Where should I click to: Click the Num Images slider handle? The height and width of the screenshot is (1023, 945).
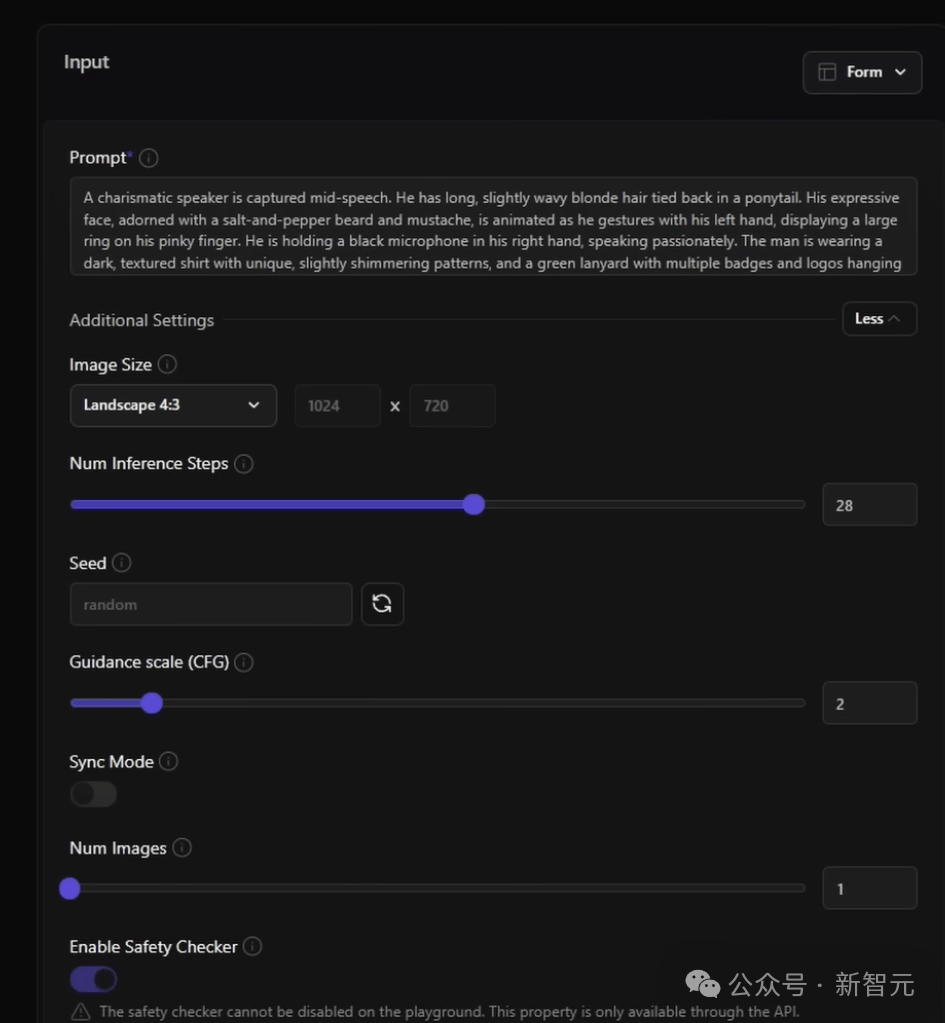[x=70, y=888]
